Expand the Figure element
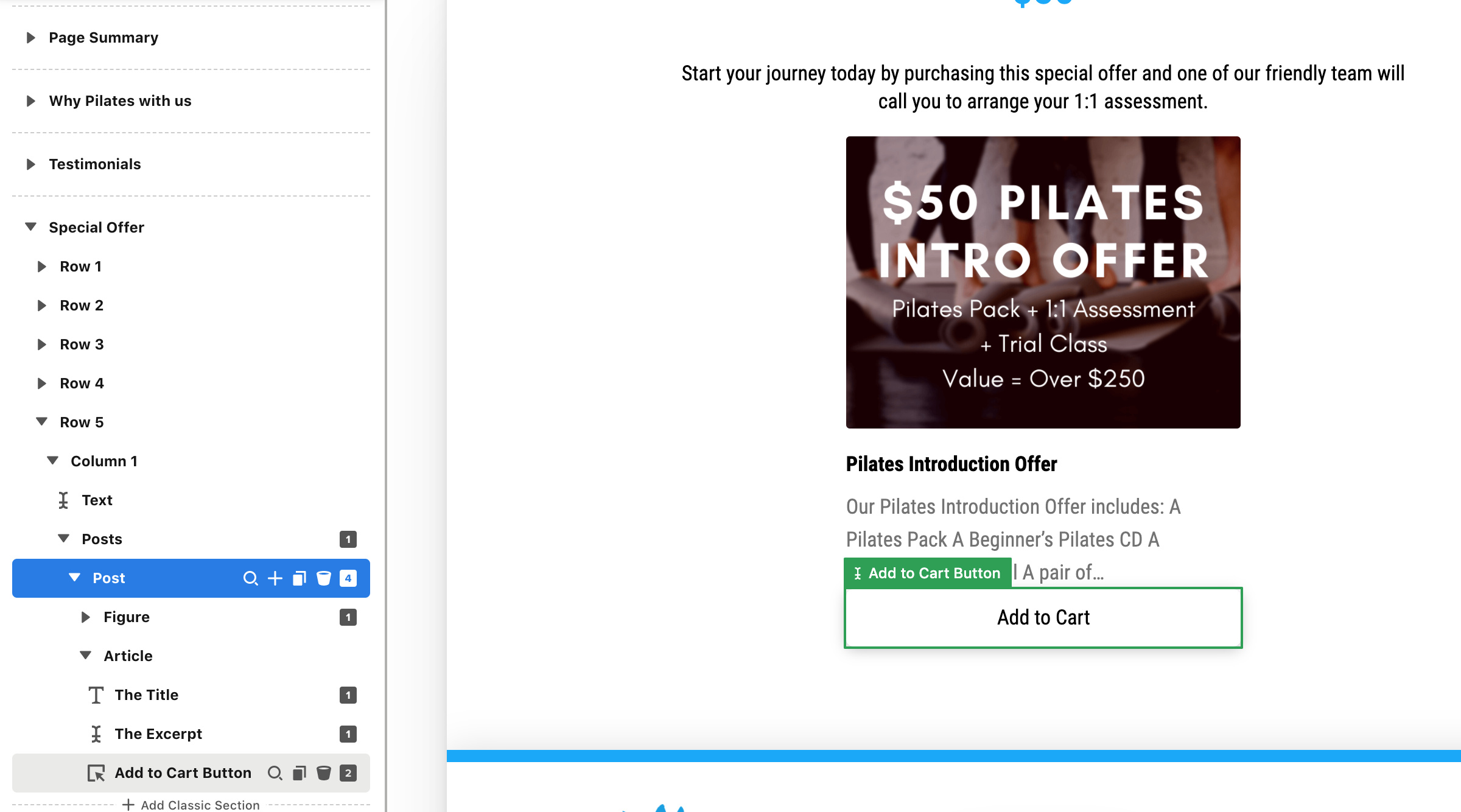 [85, 617]
